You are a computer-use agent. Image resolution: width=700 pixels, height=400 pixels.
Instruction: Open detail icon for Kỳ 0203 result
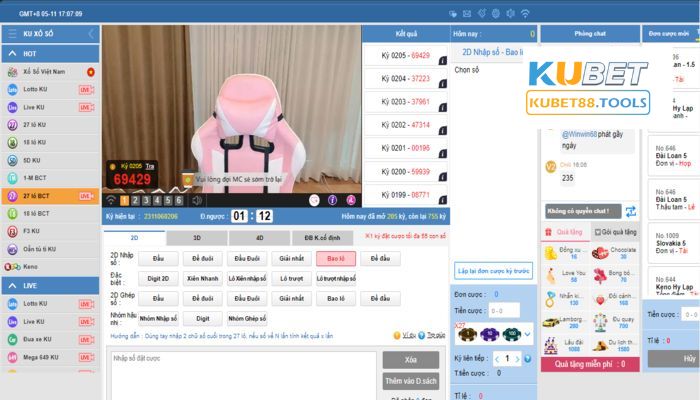tap(442, 107)
